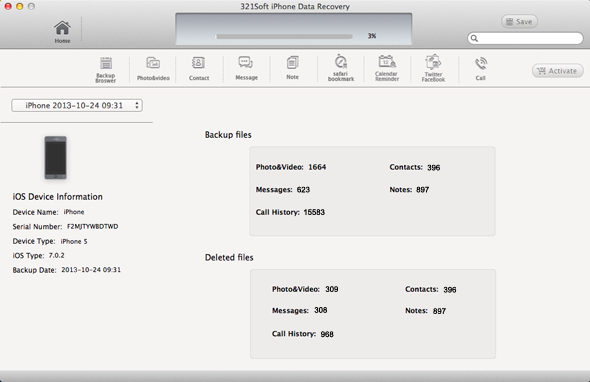This screenshot has width=590, height=382.
Task: Click Backup files Notes: 897 entry
Action: point(409,190)
